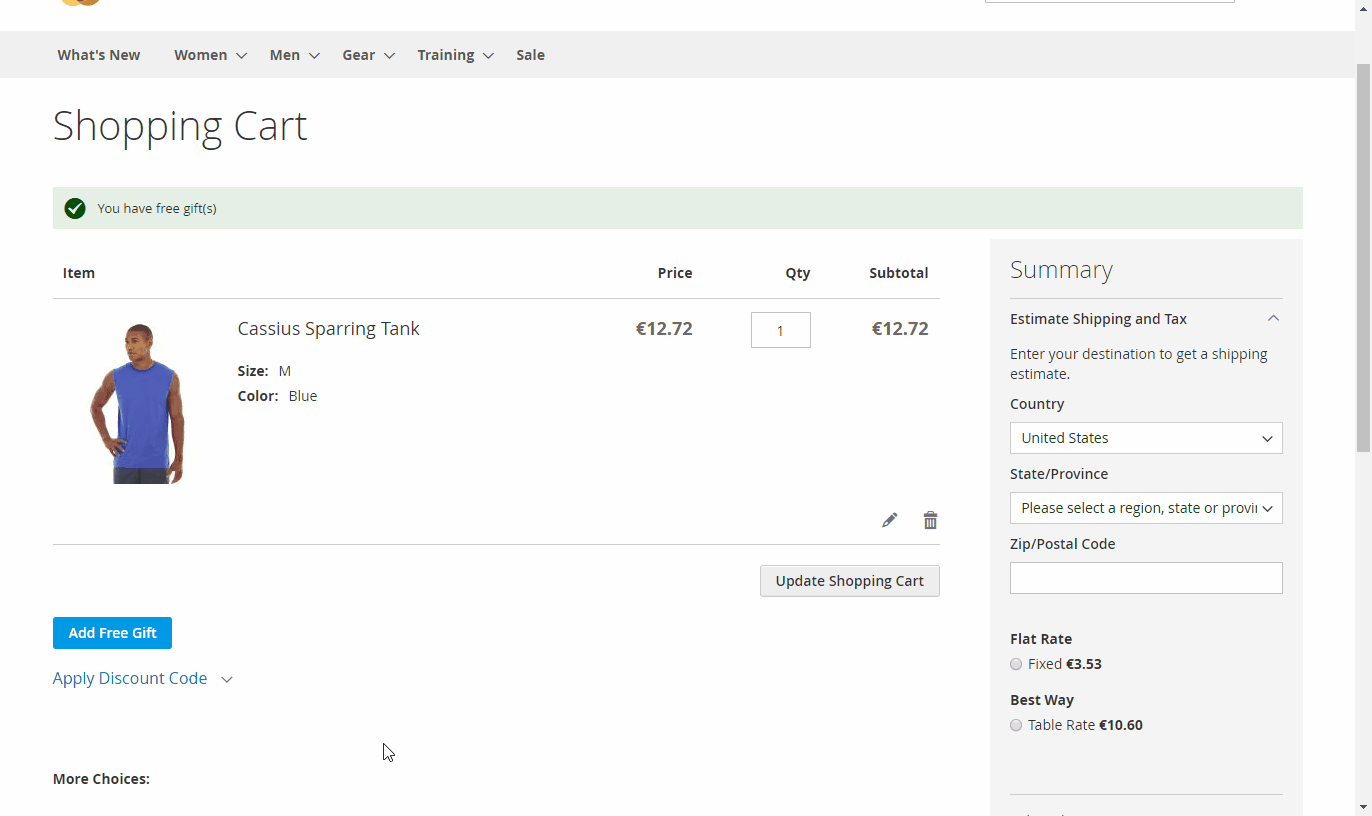Click the trash icon to remove item
1372x816 pixels.
(930, 520)
